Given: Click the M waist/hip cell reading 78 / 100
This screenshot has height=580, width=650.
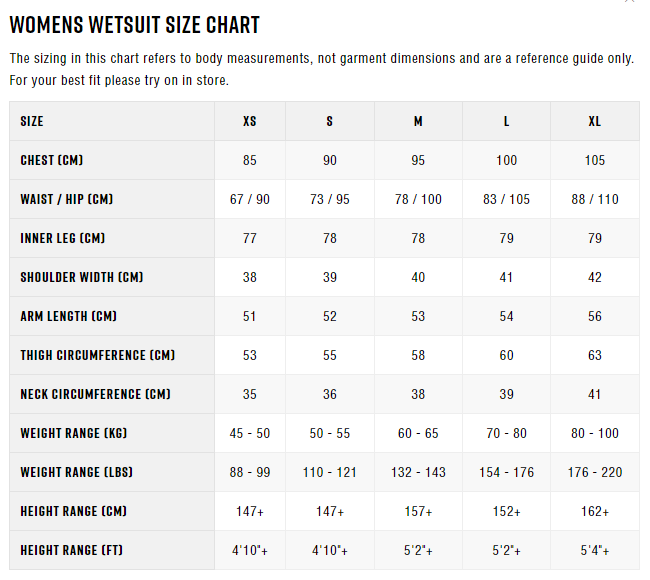Looking at the screenshot, I should [418, 199].
